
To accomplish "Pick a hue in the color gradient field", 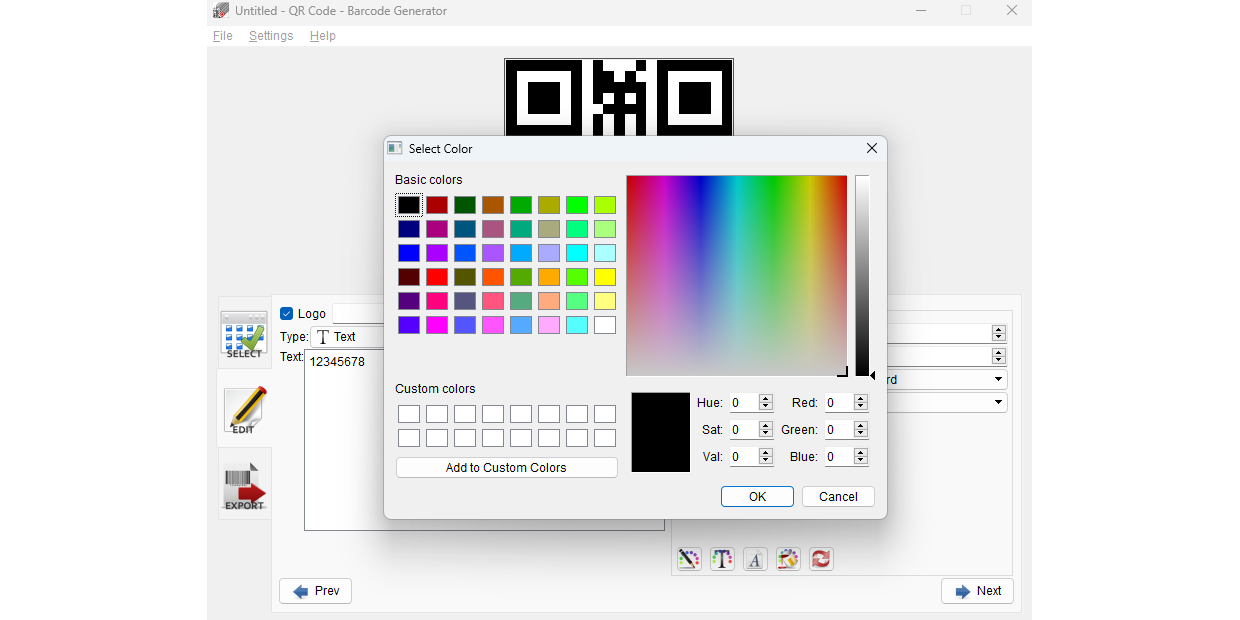I will (736, 275).
